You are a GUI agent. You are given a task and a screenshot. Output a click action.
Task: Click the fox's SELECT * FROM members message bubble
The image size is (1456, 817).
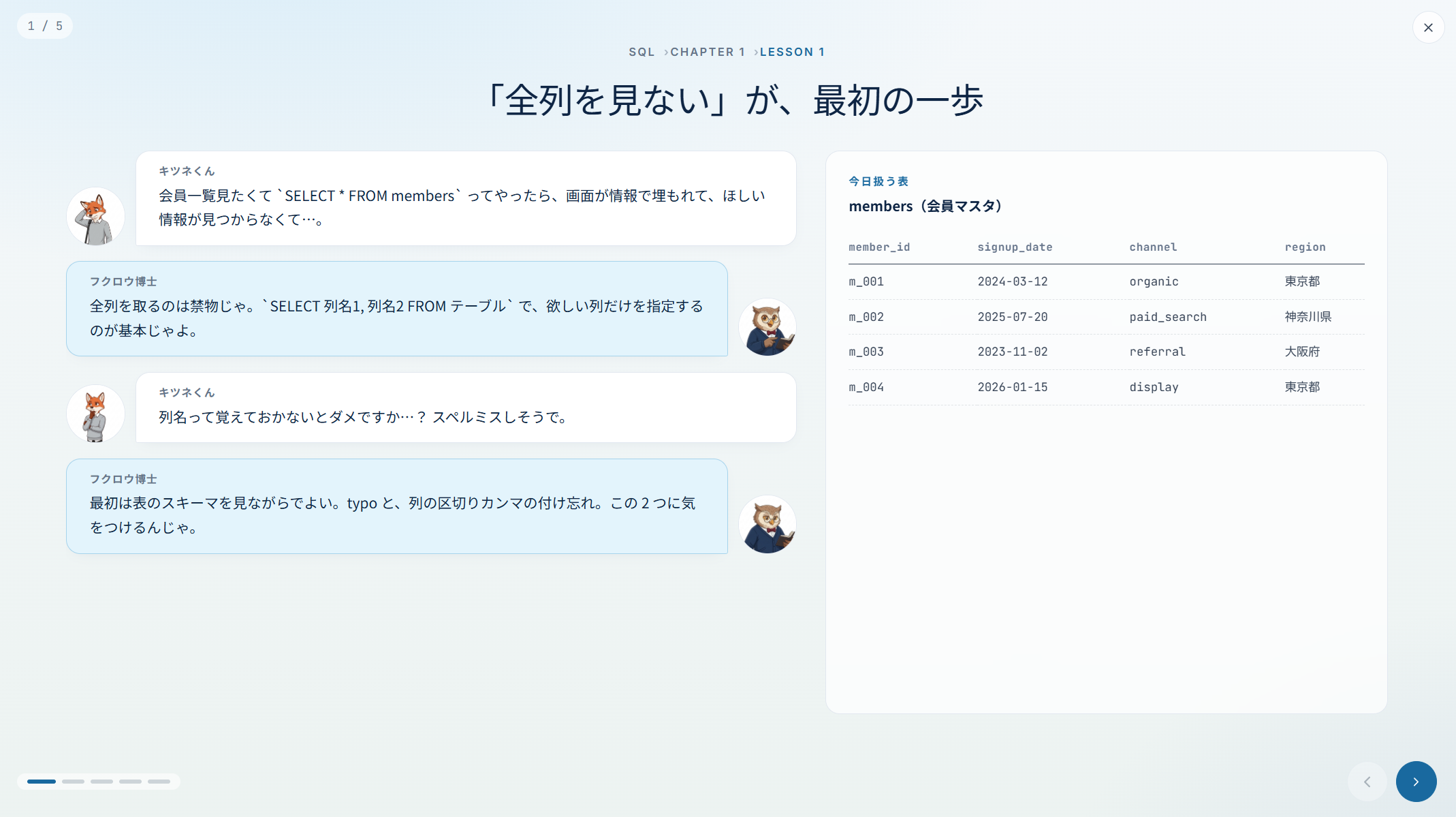pyautogui.click(x=466, y=198)
